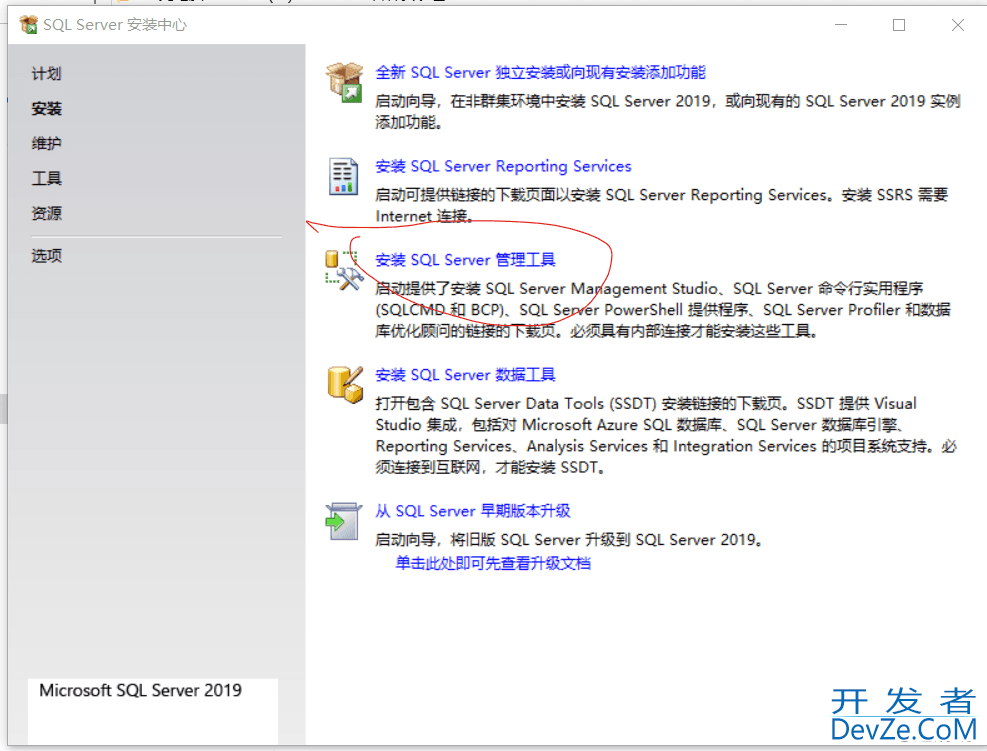Switch to the 维护 sidebar tab
This screenshot has height=751, width=987.
pyautogui.click(x=47, y=144)
